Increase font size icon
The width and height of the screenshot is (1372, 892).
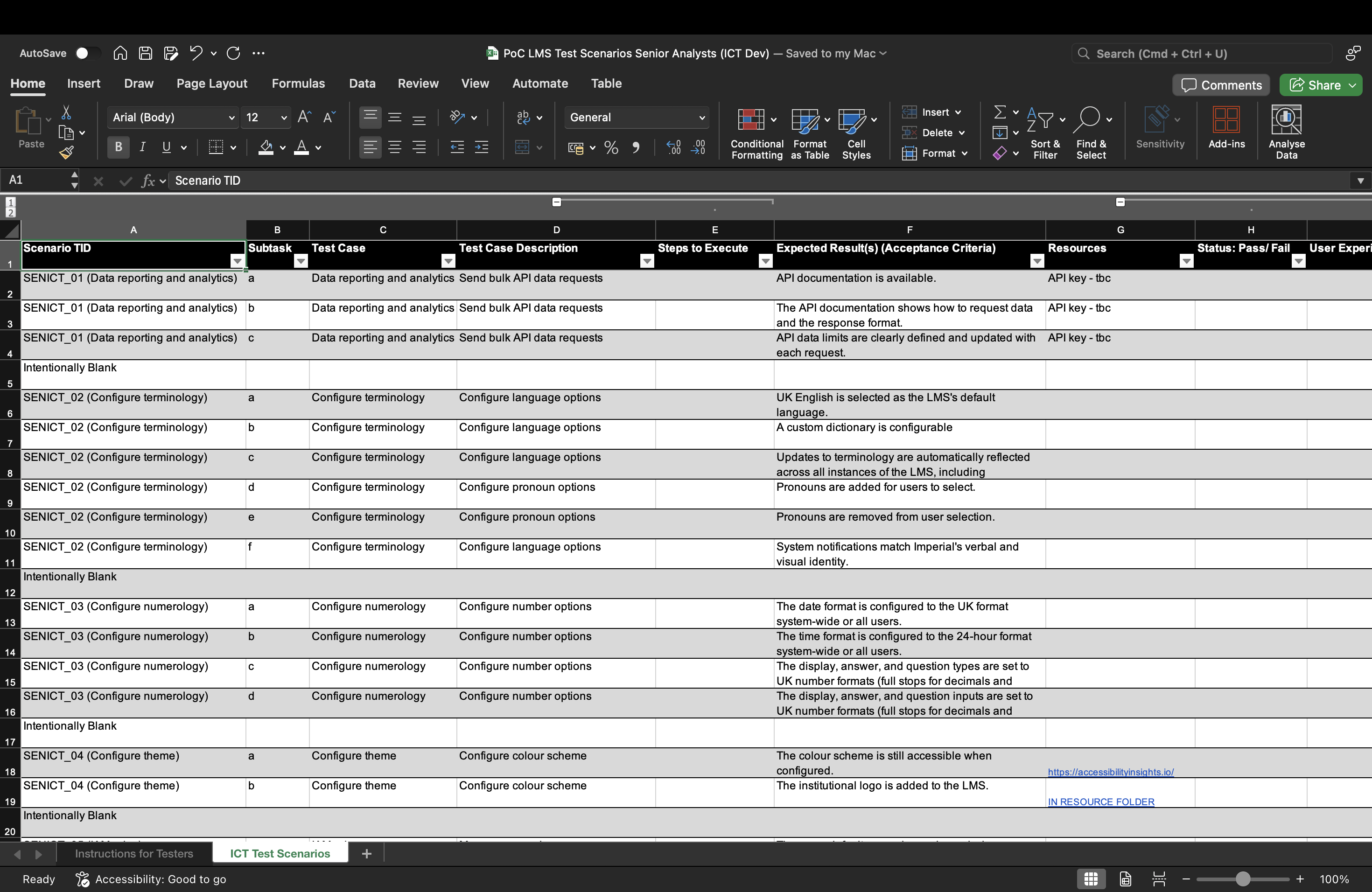pyautogui.click(x=304, y=117)
